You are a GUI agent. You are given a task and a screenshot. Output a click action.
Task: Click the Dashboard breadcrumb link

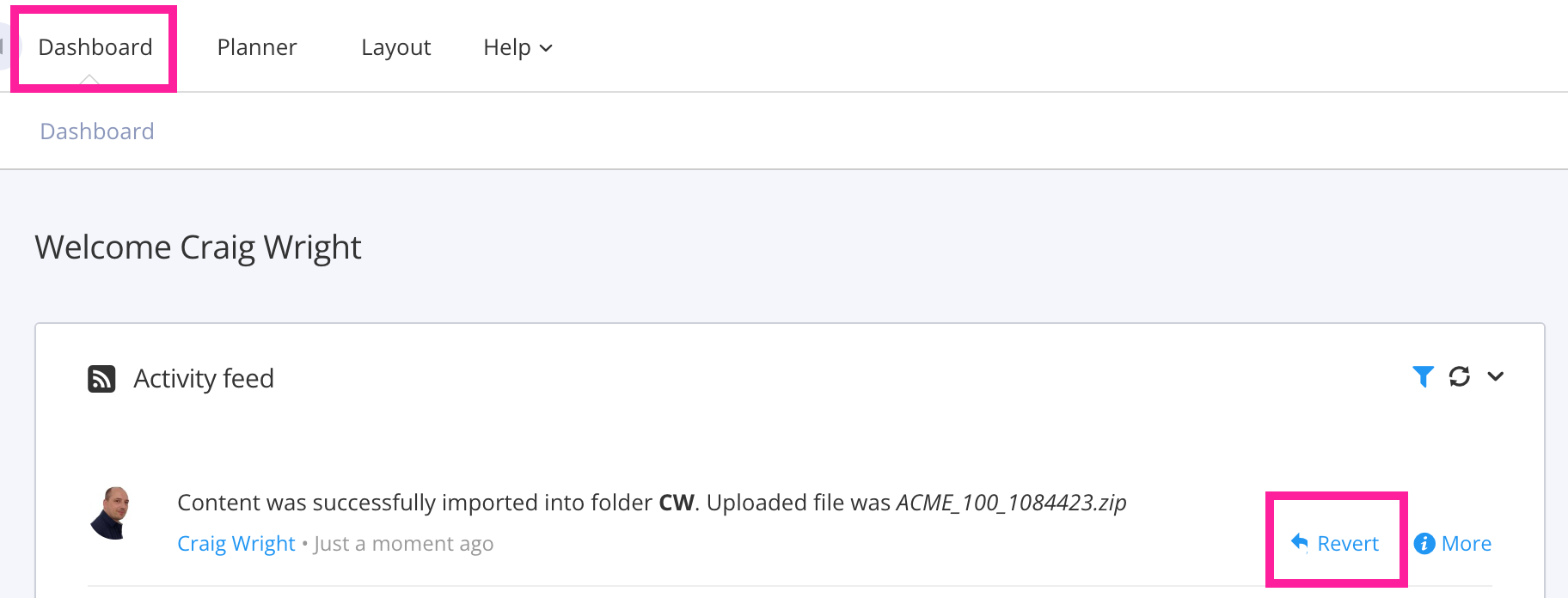[x=96, y=131]
